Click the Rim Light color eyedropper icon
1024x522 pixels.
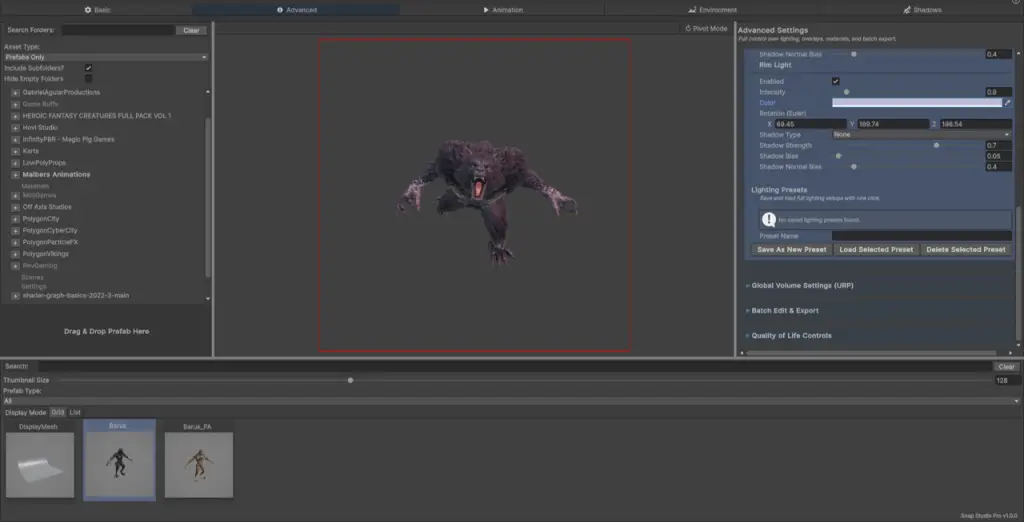1007,102
